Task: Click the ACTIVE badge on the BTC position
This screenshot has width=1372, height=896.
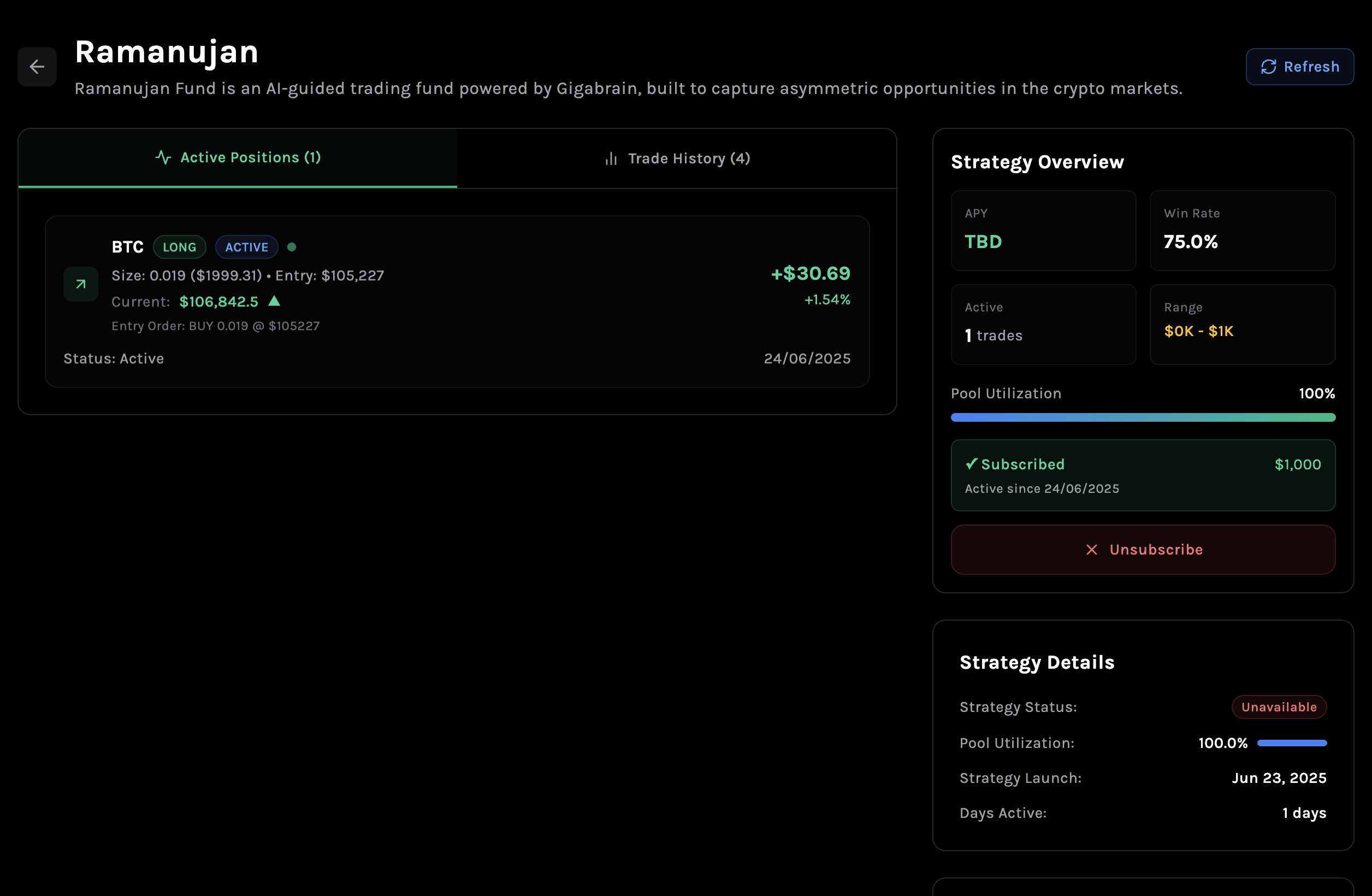Action: (x=247, y=247)
